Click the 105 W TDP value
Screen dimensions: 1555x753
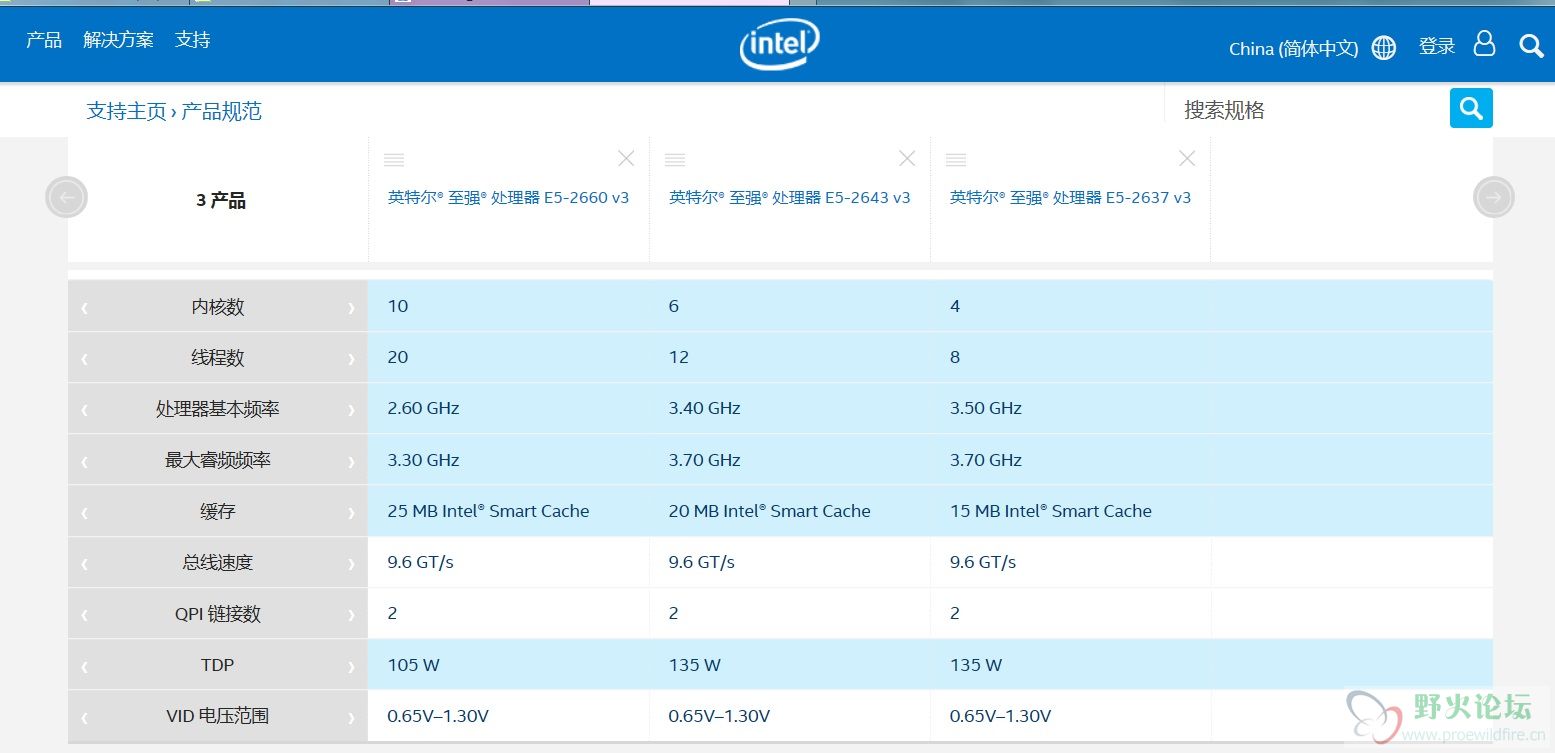click(x=413, y=665)
